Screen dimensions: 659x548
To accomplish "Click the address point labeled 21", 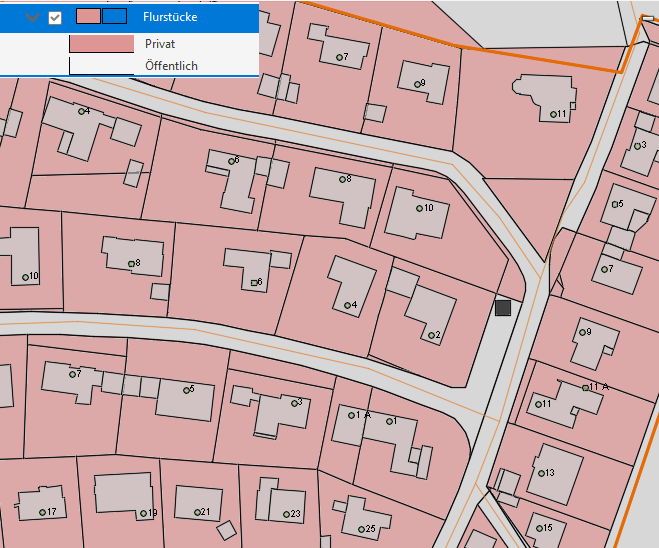I will click(x=196, y=513).
